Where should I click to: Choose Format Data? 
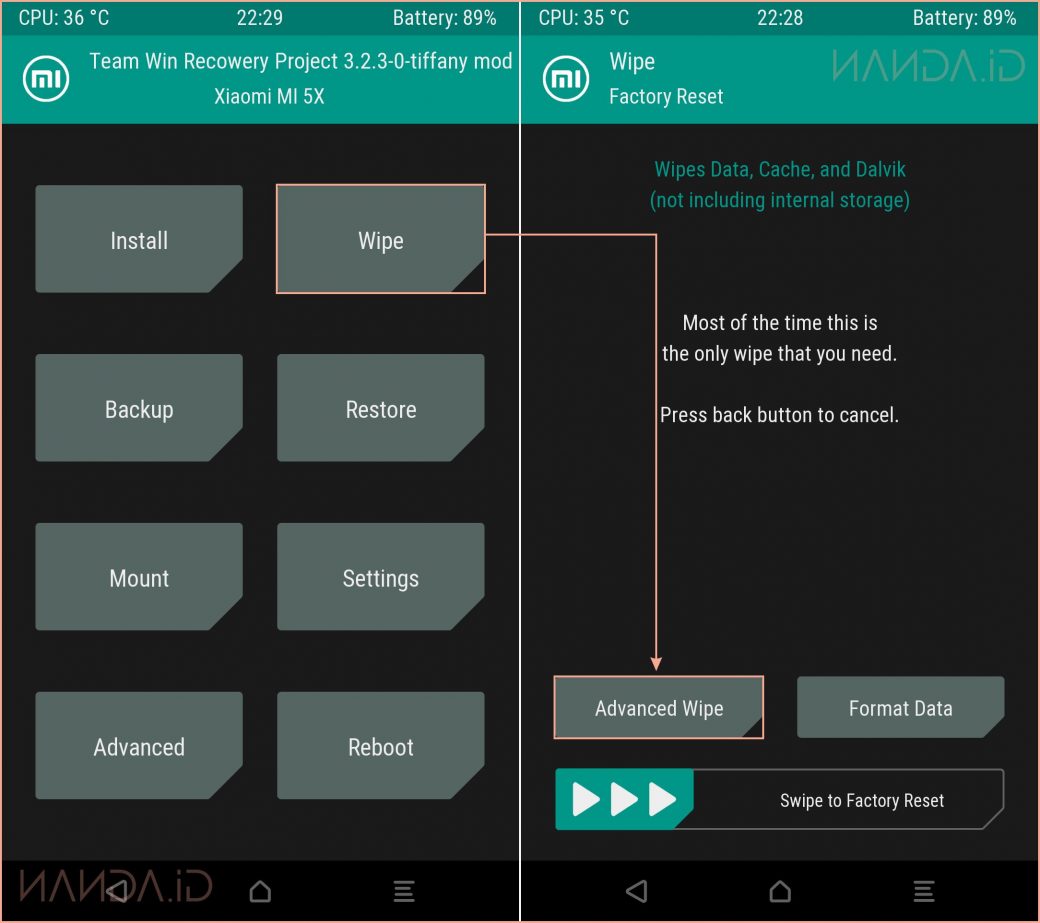[900, 708]
